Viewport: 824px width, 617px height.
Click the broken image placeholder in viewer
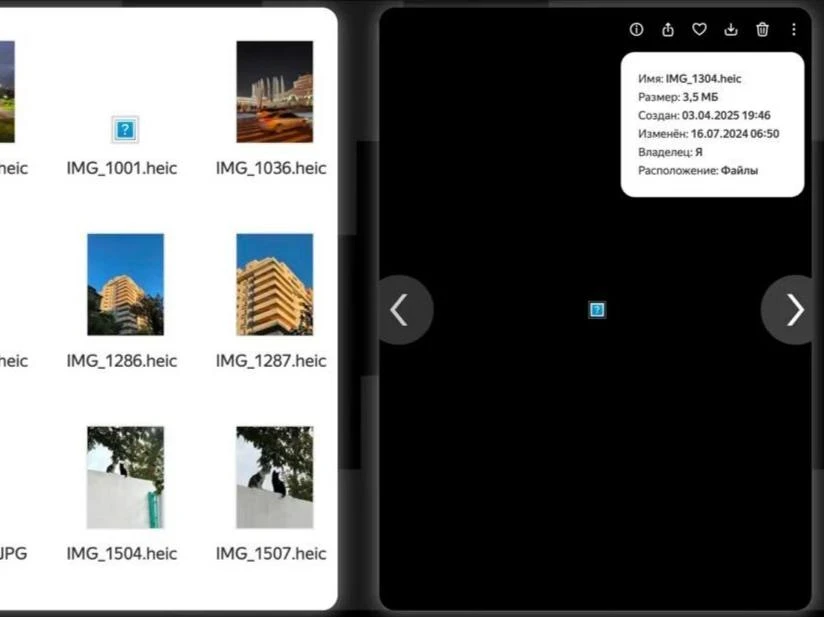pyautogui.click(x=597, y=310)
